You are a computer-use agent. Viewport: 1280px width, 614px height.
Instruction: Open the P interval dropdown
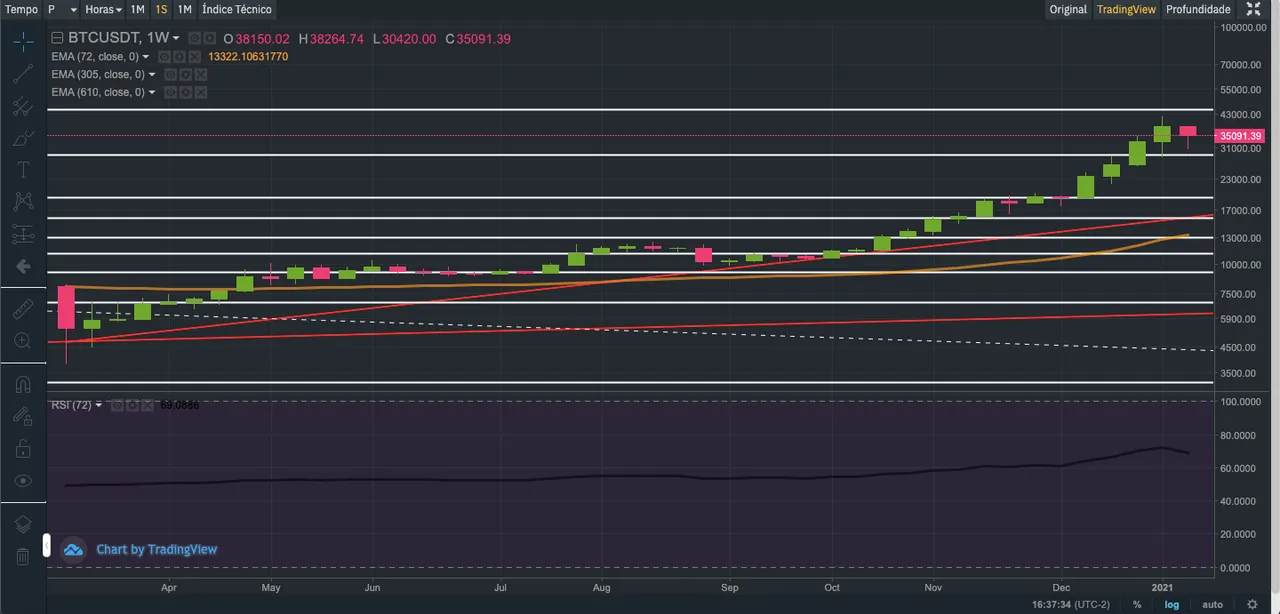[x=61, y=9]
